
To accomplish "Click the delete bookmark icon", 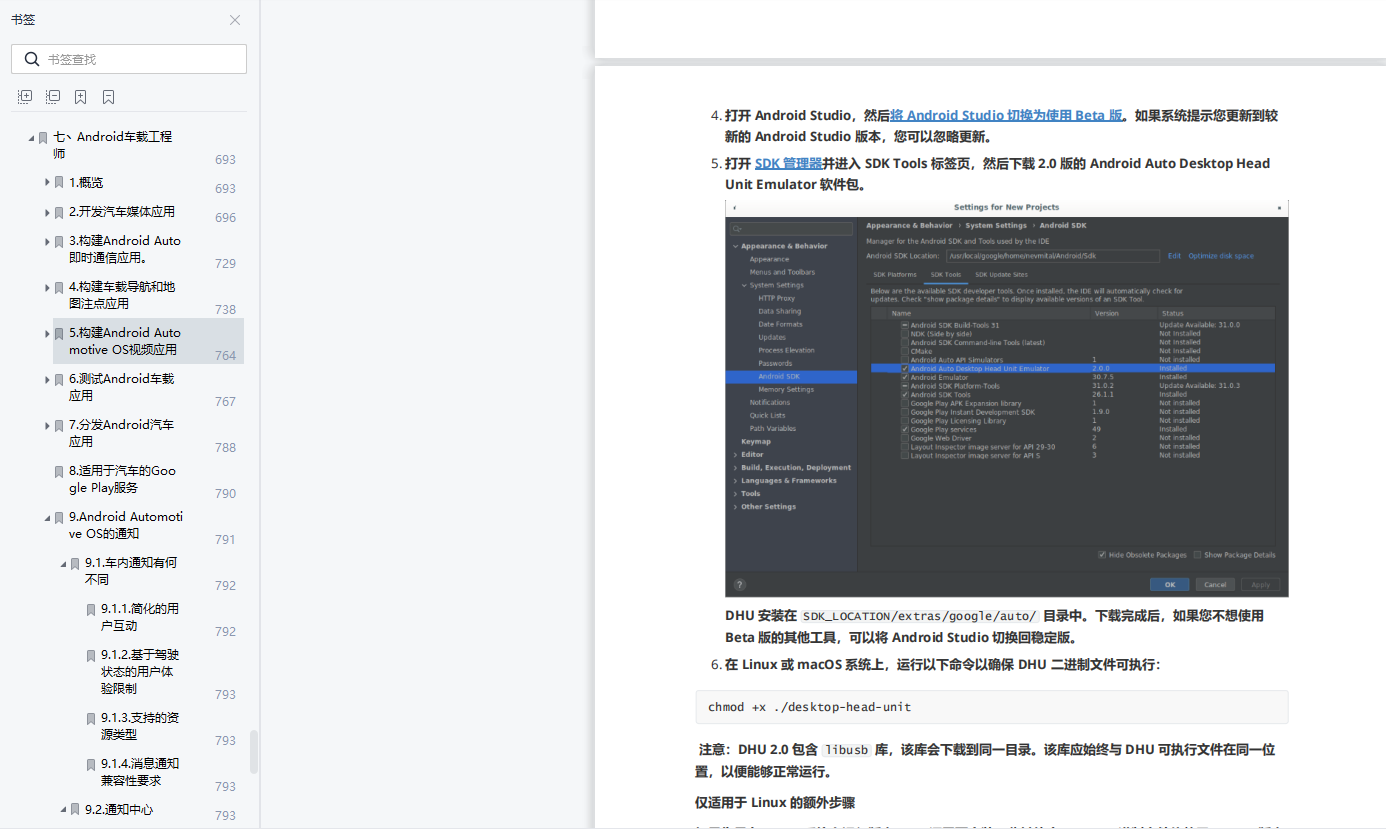I will click(108, 97).
